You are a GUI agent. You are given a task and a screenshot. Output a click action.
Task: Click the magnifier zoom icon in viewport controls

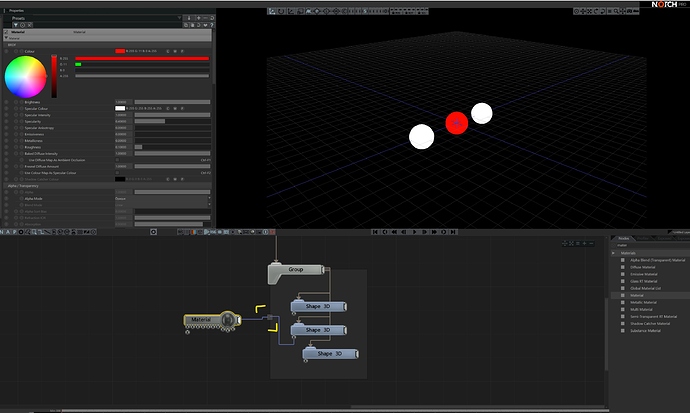tap(616, 11)
